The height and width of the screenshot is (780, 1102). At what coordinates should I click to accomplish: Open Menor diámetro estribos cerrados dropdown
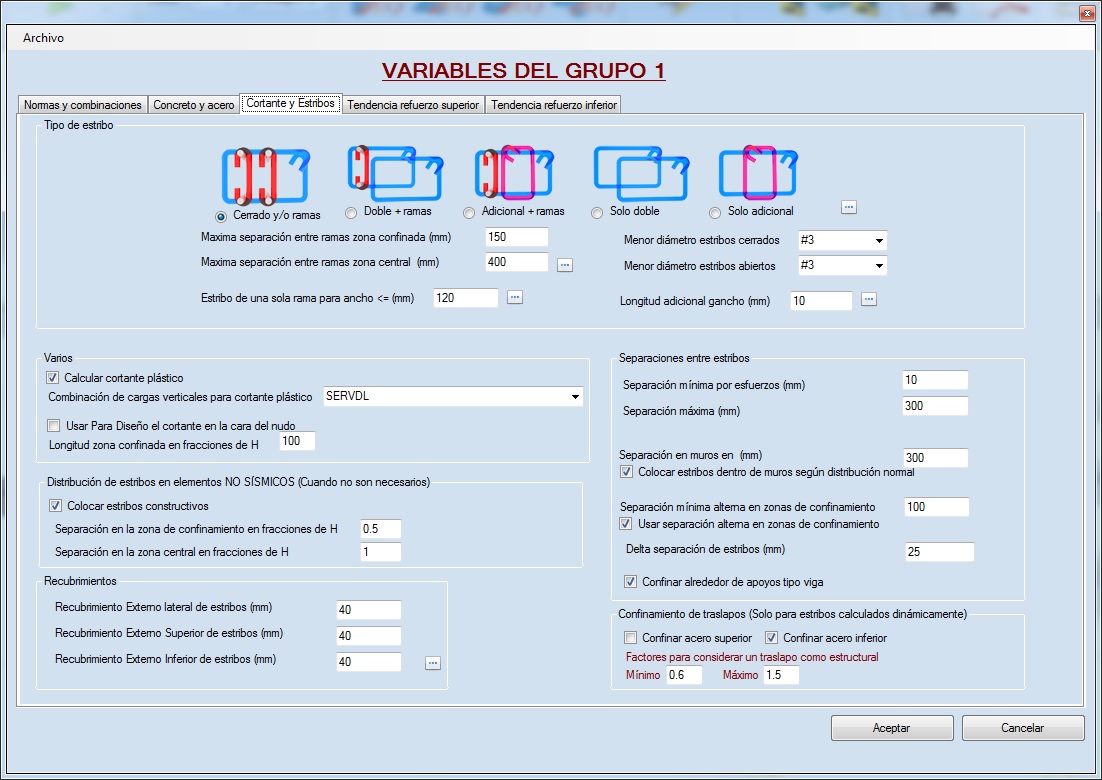(x=841, y=241)
